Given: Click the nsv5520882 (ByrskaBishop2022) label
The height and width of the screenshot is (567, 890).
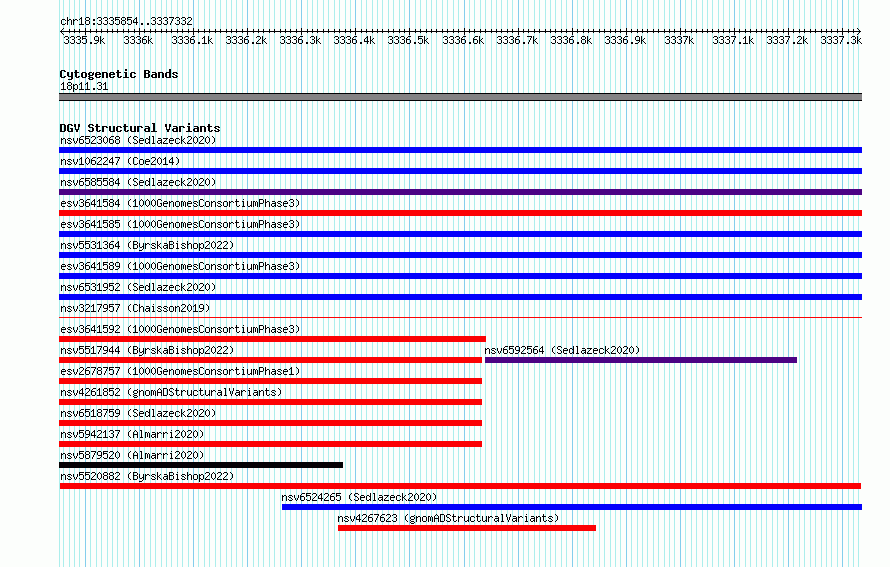Looking at the screenshot, I should click(x=147, y=476).
